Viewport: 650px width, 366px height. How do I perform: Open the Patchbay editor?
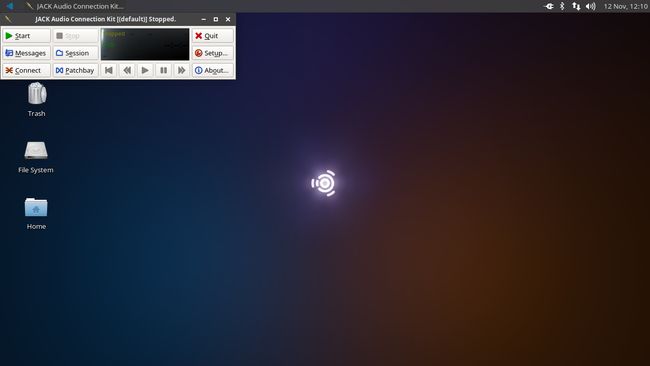75,70
